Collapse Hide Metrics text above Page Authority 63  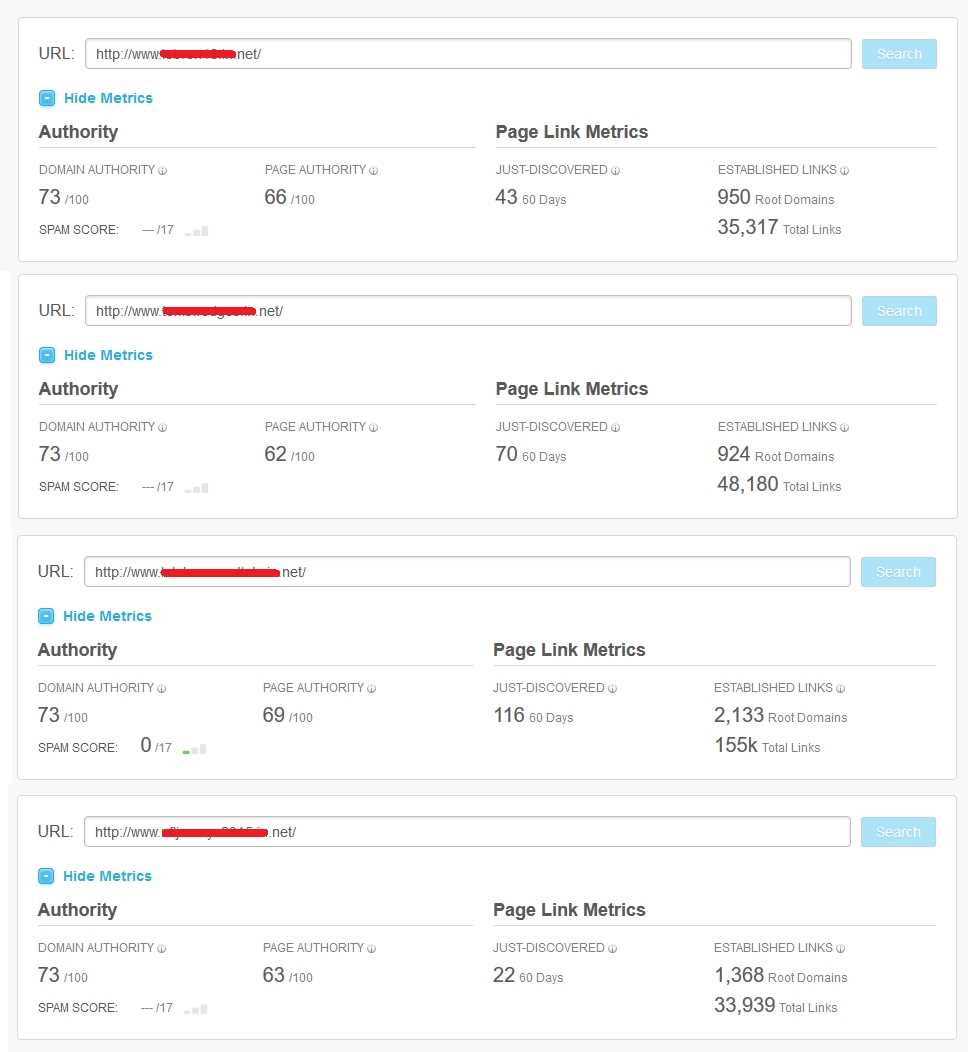pos(107,876)
